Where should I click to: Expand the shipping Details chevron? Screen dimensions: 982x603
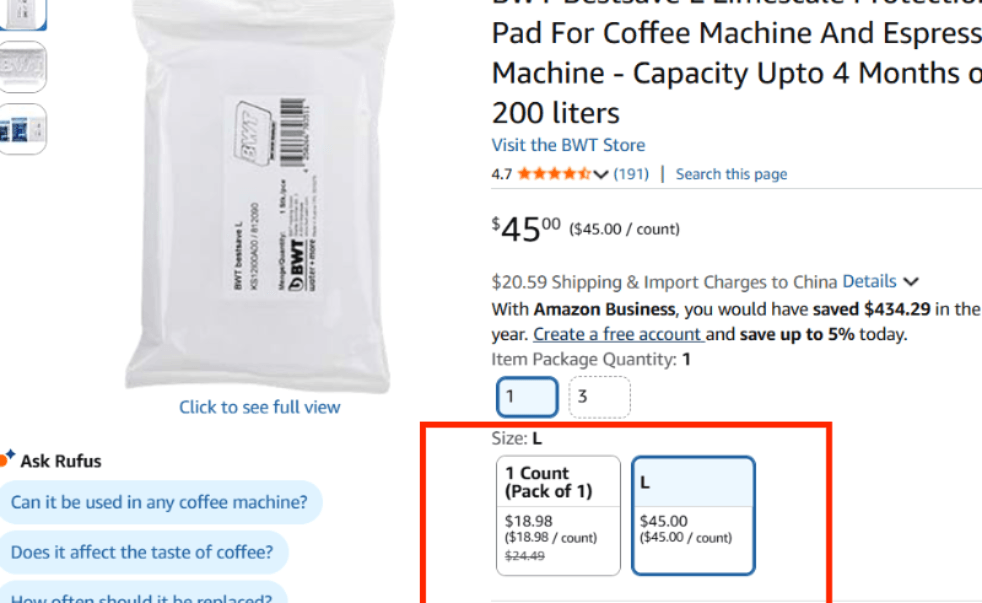[910, 282]
